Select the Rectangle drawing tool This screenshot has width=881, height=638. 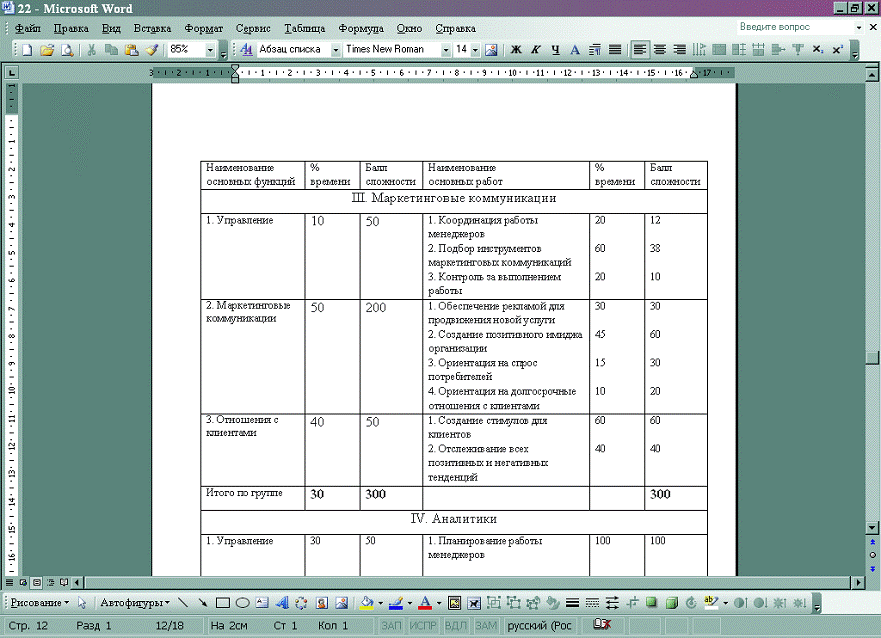pos(223,603)
